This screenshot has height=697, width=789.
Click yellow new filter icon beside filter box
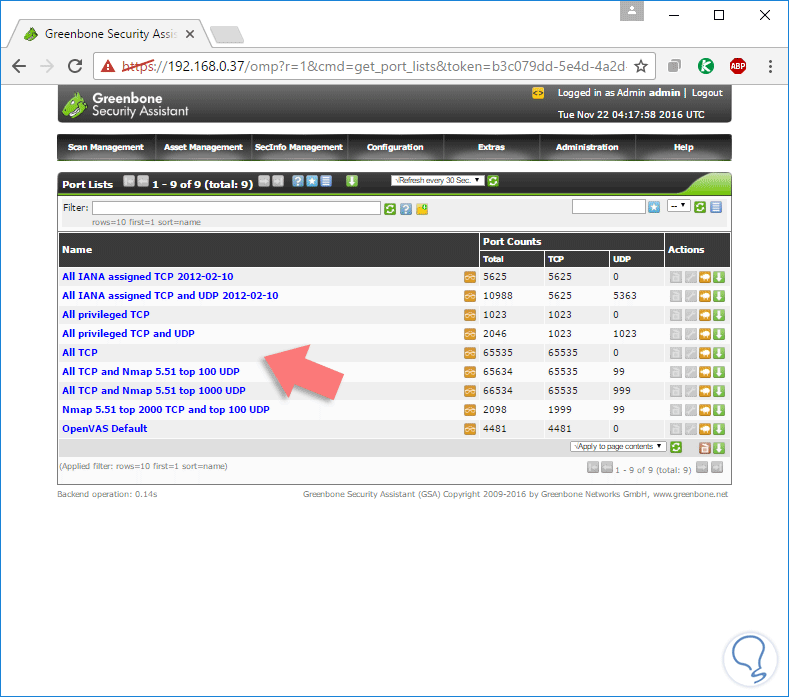[x=422, y=208]
